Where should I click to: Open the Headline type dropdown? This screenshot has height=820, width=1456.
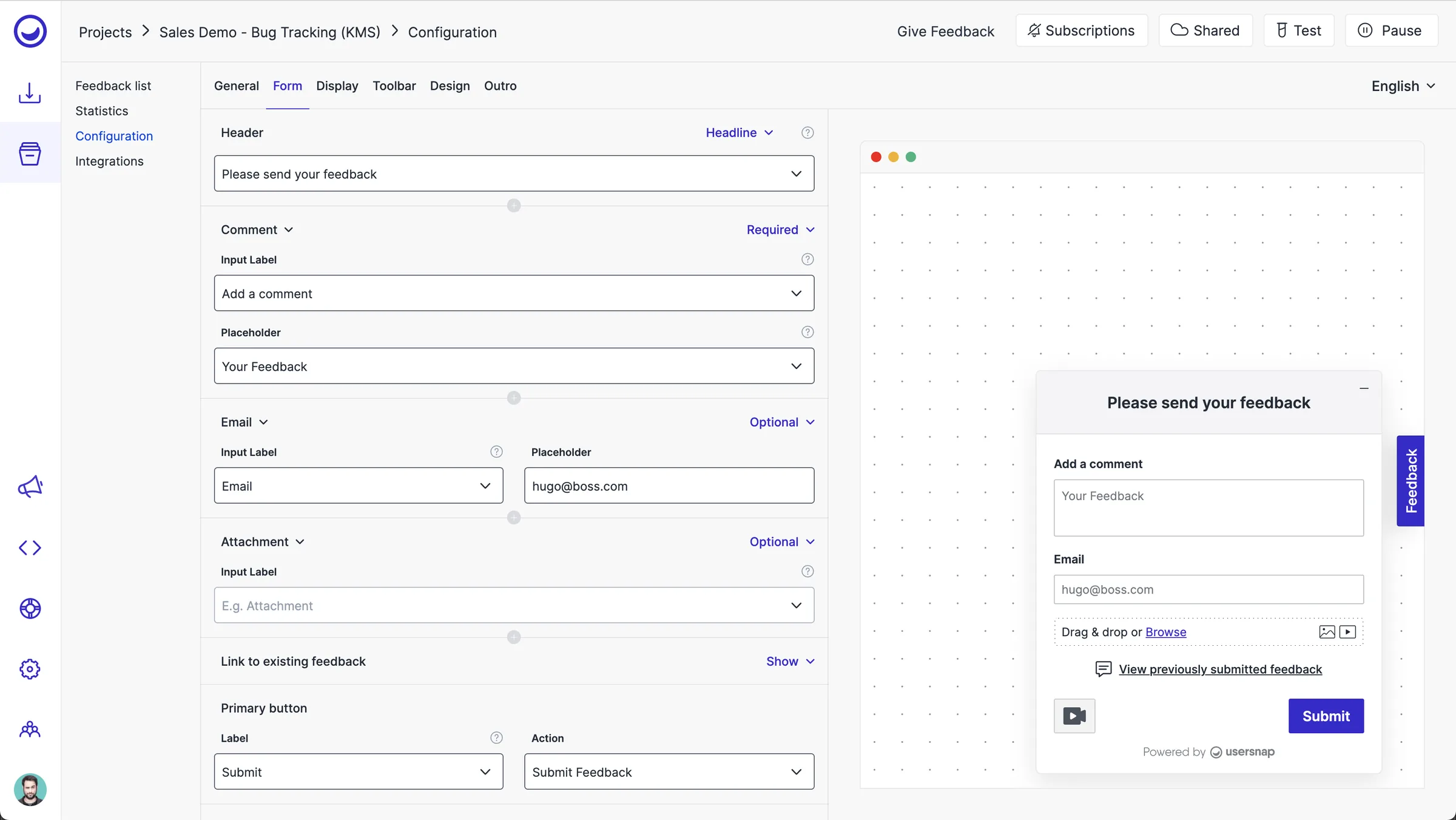tap(740, 132)
